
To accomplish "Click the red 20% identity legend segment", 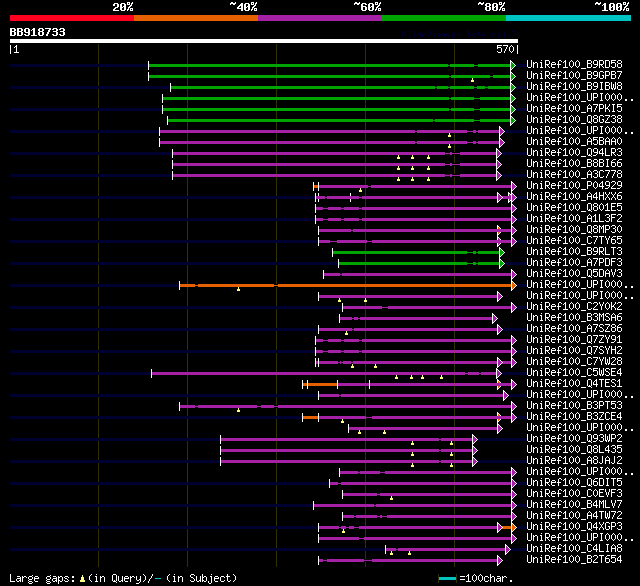I will pos(72,18).
